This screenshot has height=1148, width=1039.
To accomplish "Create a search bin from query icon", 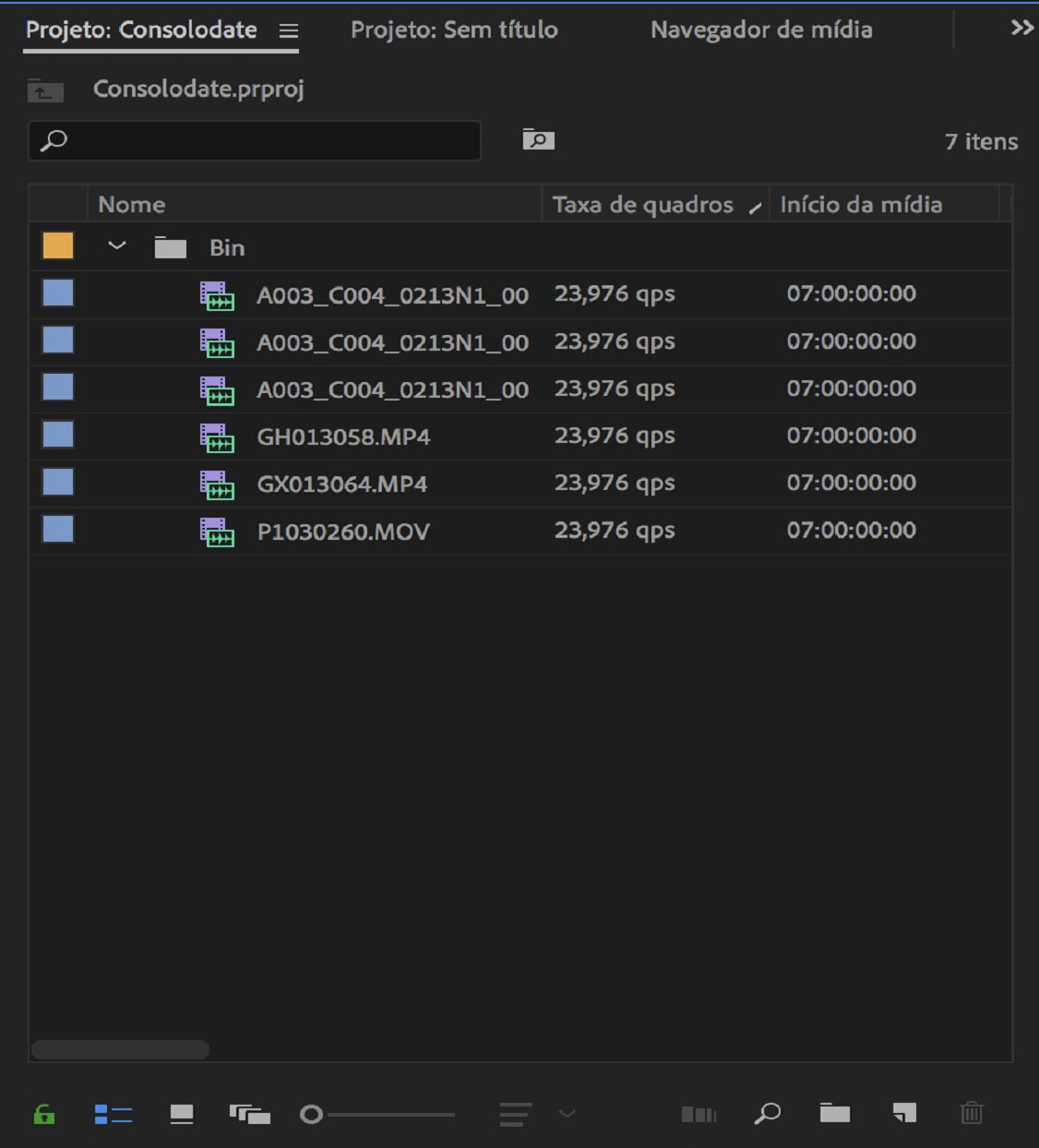I will coord(538,139).
